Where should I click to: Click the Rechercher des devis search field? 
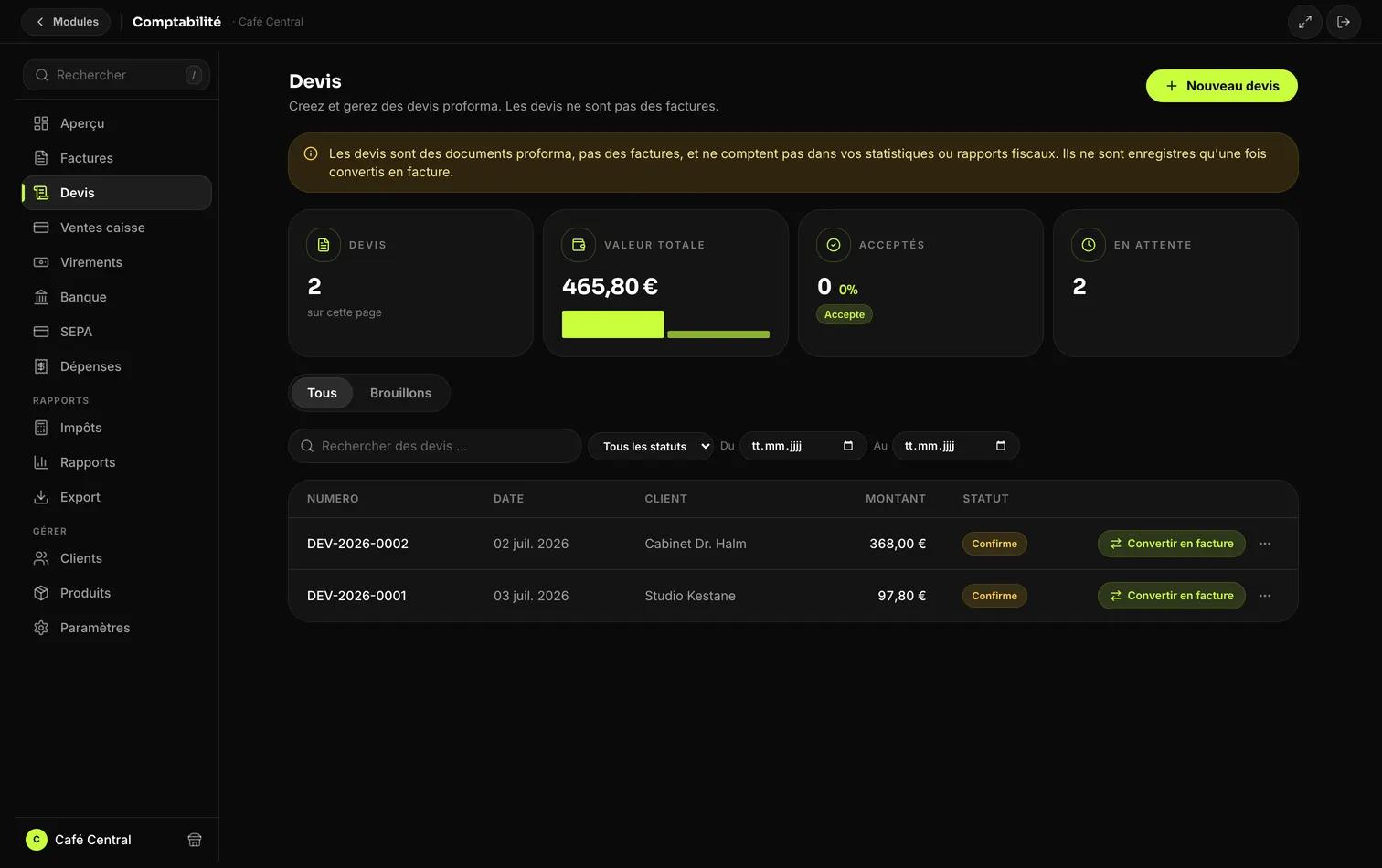[x=435, y=446]
